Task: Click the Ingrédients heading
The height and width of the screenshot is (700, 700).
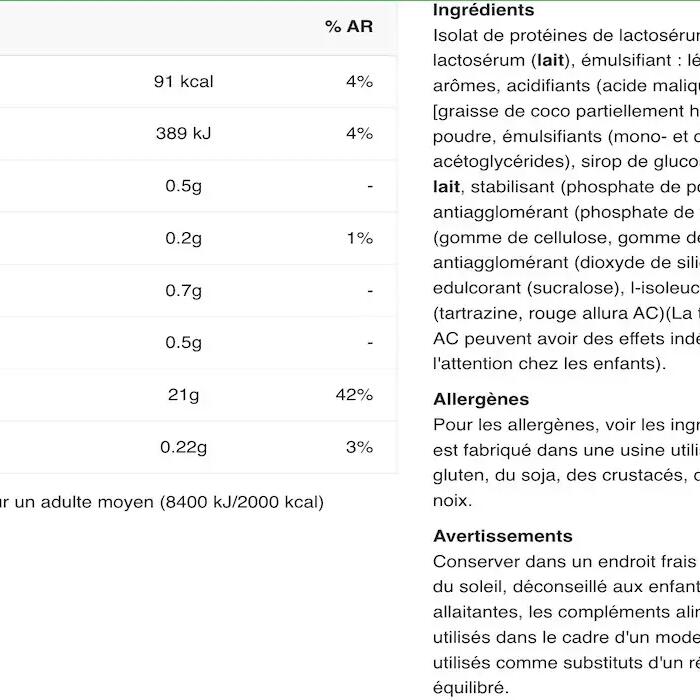Action: coord(483,10)
